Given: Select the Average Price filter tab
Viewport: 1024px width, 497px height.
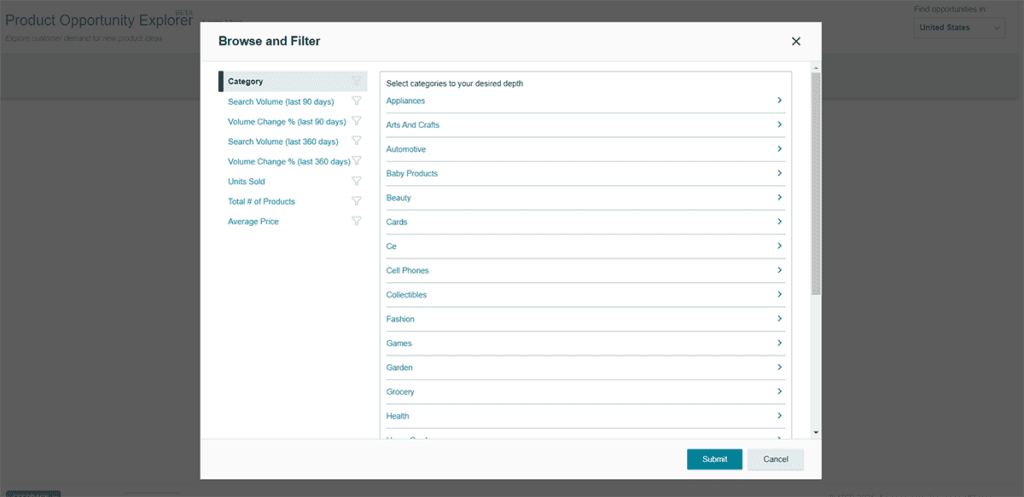Looking at the screenshot, I should [x=253, y=221].
